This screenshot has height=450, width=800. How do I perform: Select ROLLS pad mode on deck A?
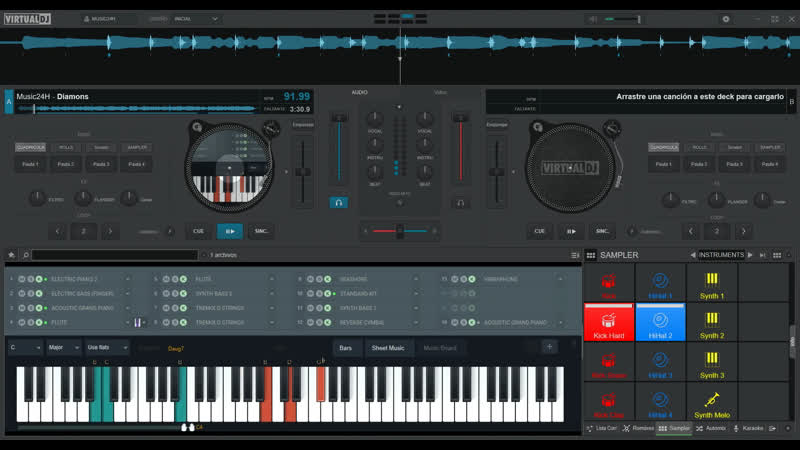[66, 147]
